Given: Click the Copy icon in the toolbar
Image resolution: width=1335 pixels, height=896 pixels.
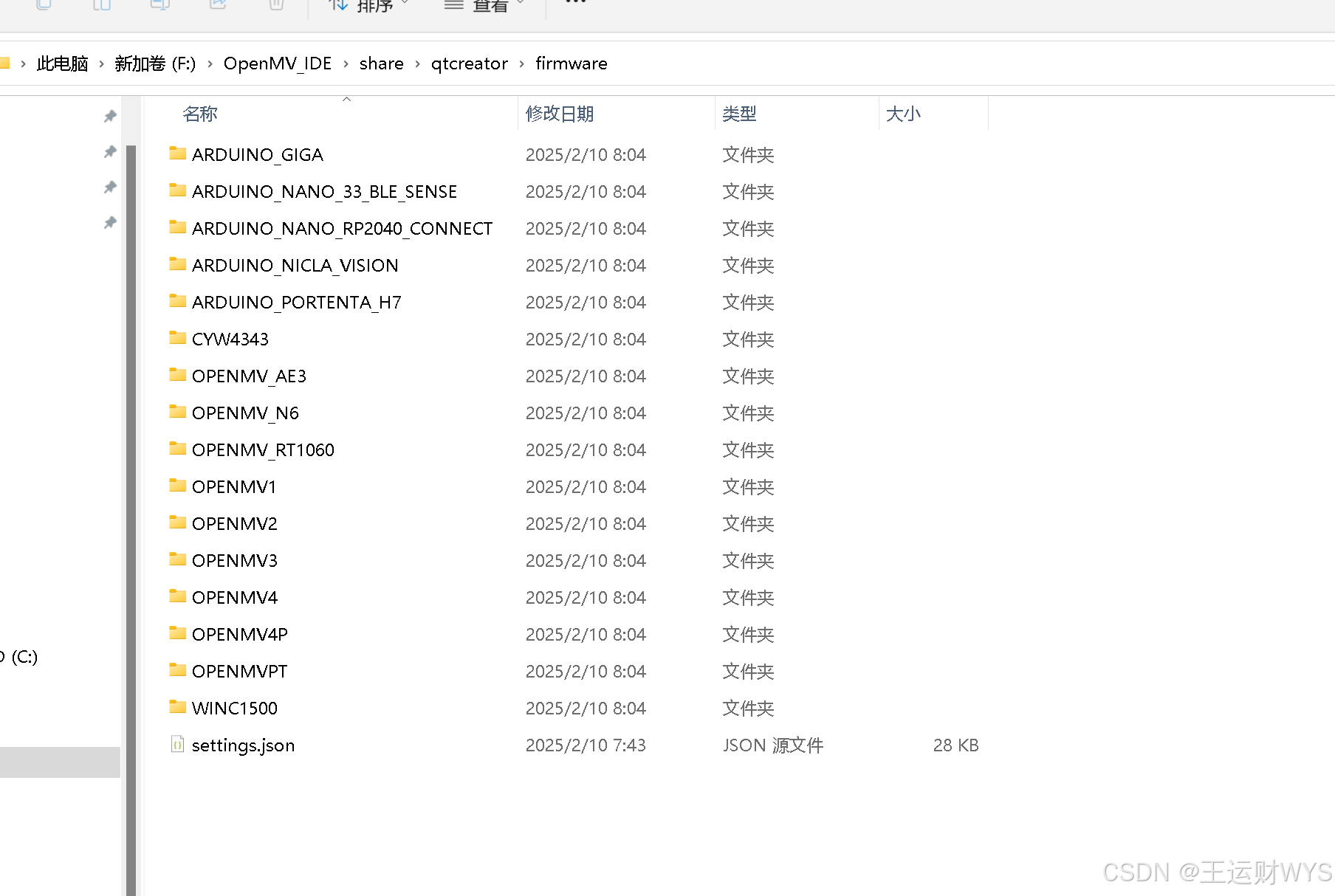Looking at the screenshot, I should point(43,4).
